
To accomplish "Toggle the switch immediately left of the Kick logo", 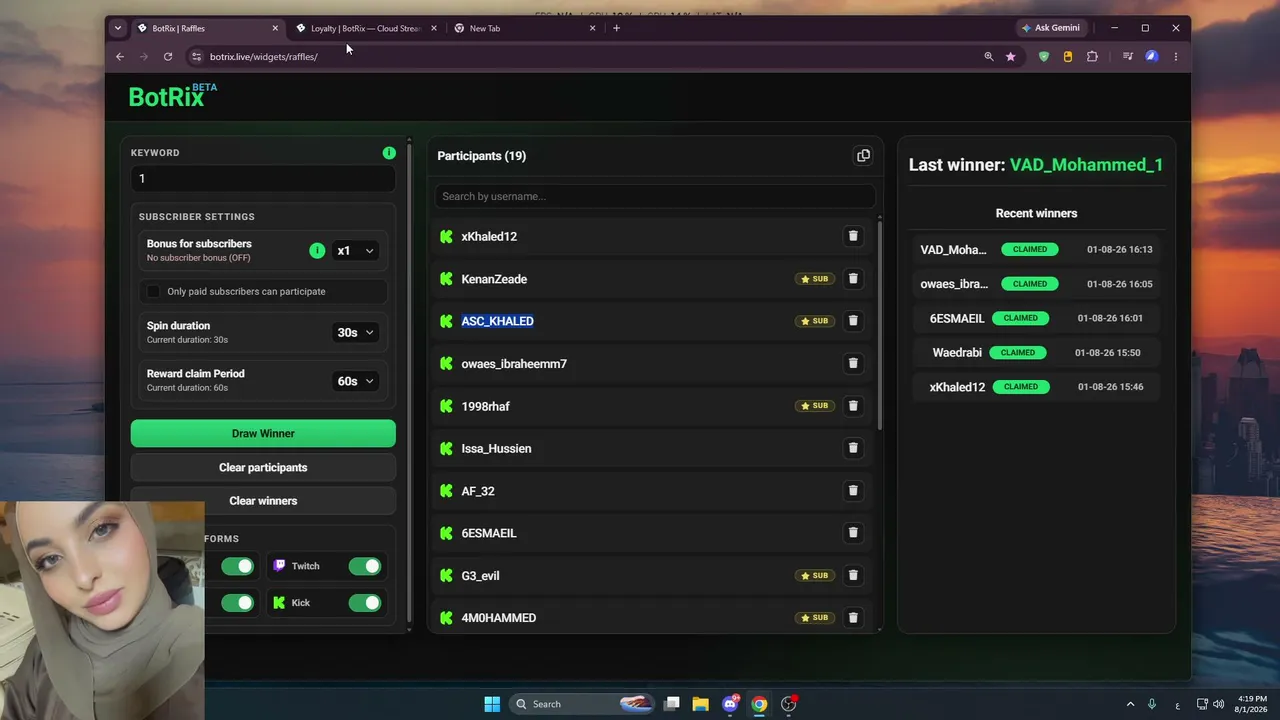I will [x=238, y=603].
